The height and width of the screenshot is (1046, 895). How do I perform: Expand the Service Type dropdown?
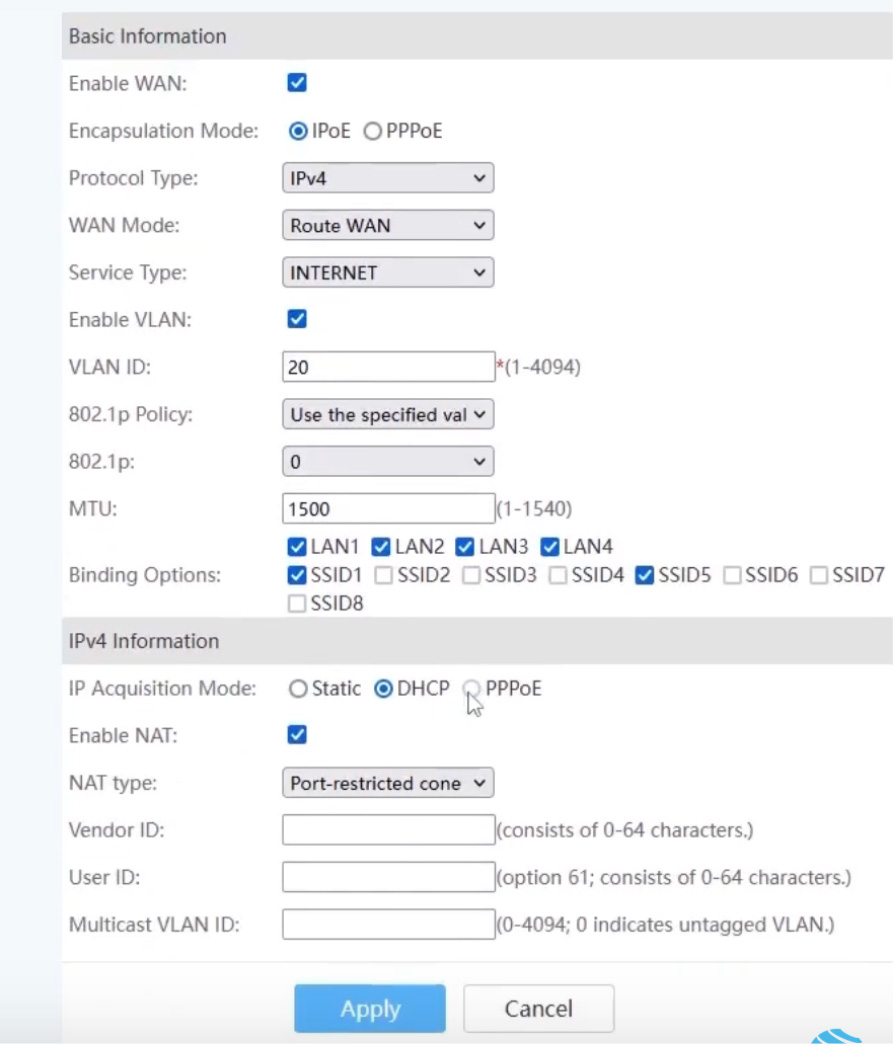387,273
